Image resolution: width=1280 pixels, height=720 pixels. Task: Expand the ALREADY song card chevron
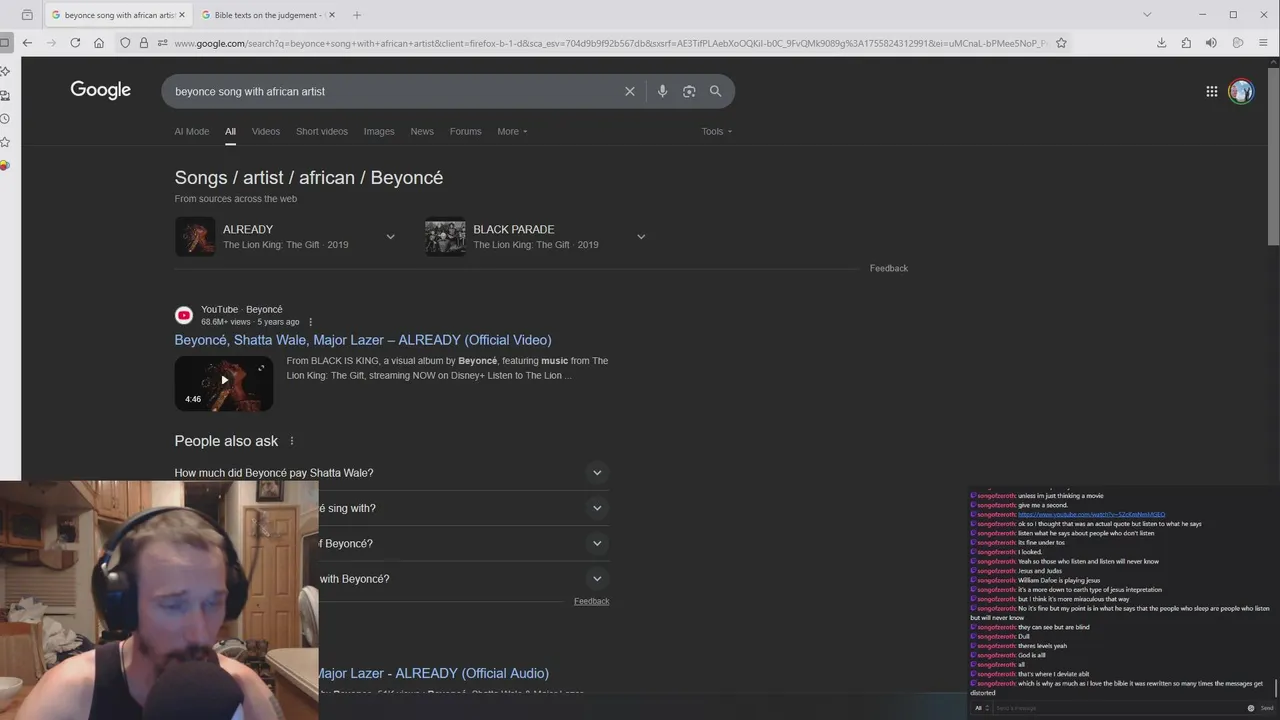click(x=391, y=237)
